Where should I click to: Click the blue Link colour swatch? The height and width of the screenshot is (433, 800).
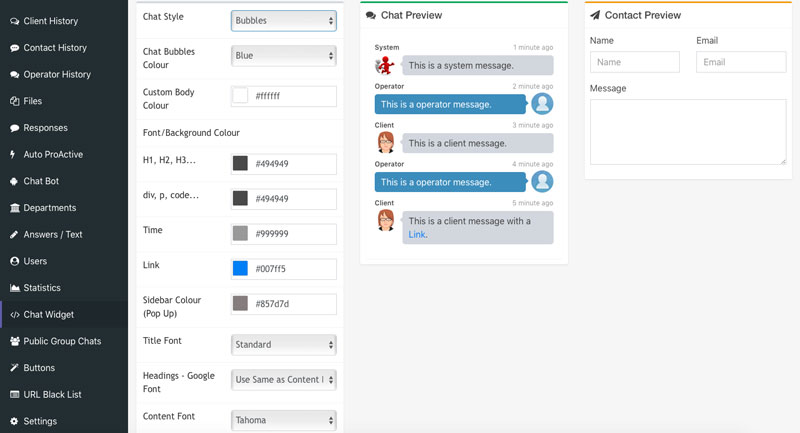(240, 268)
